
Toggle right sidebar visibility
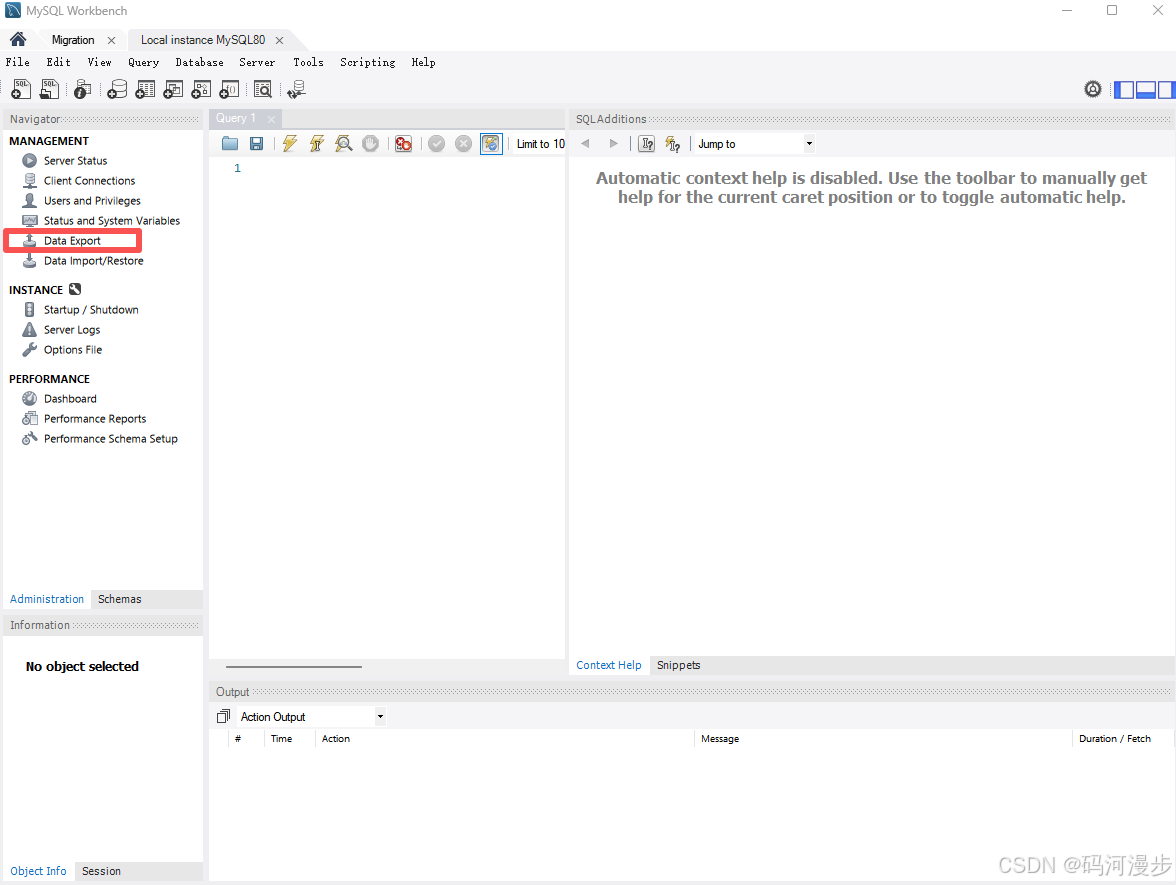(x=1166, y=90)
